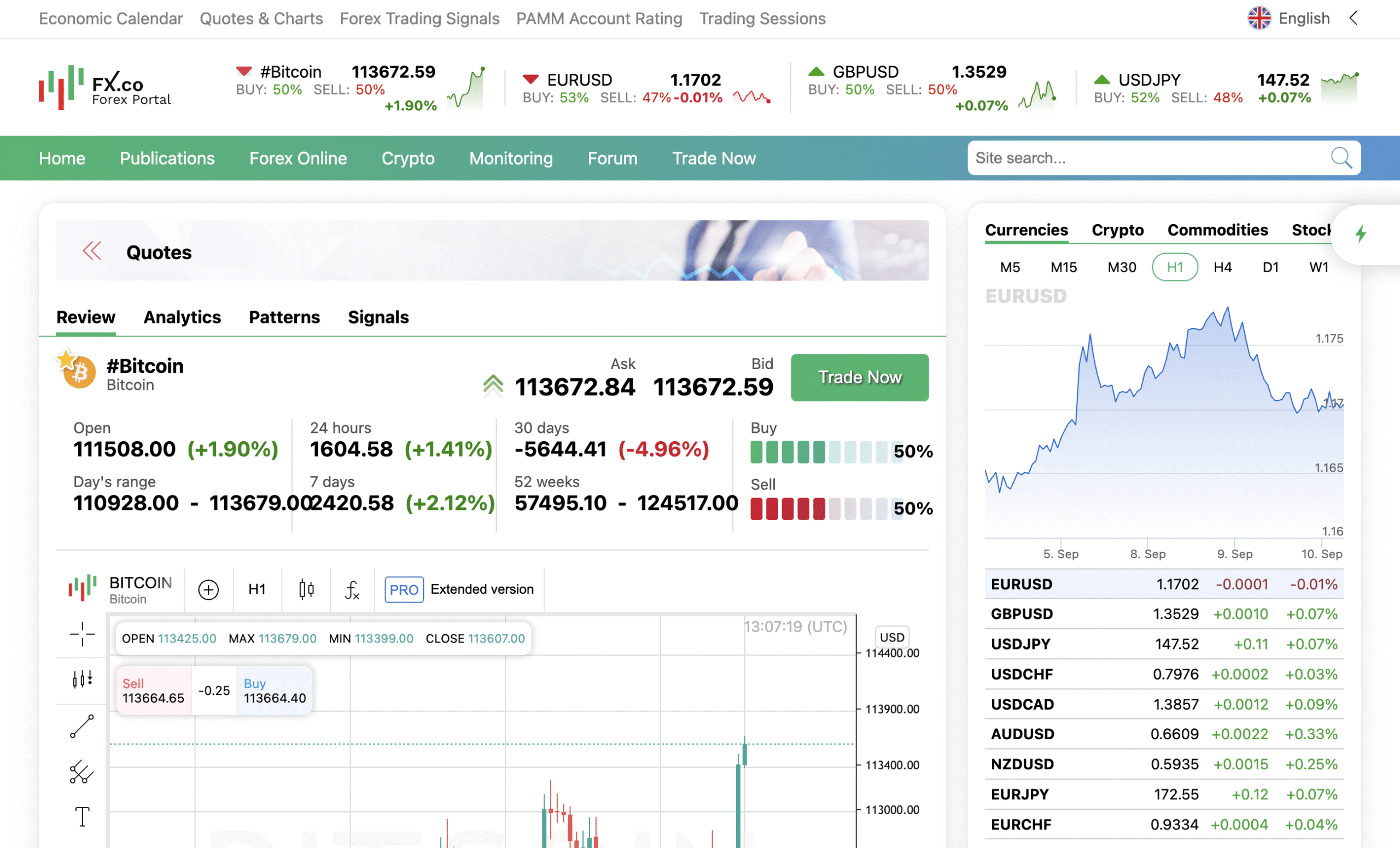Select the H4 timeframe
1400x848 pixels.
[1222, 267]
